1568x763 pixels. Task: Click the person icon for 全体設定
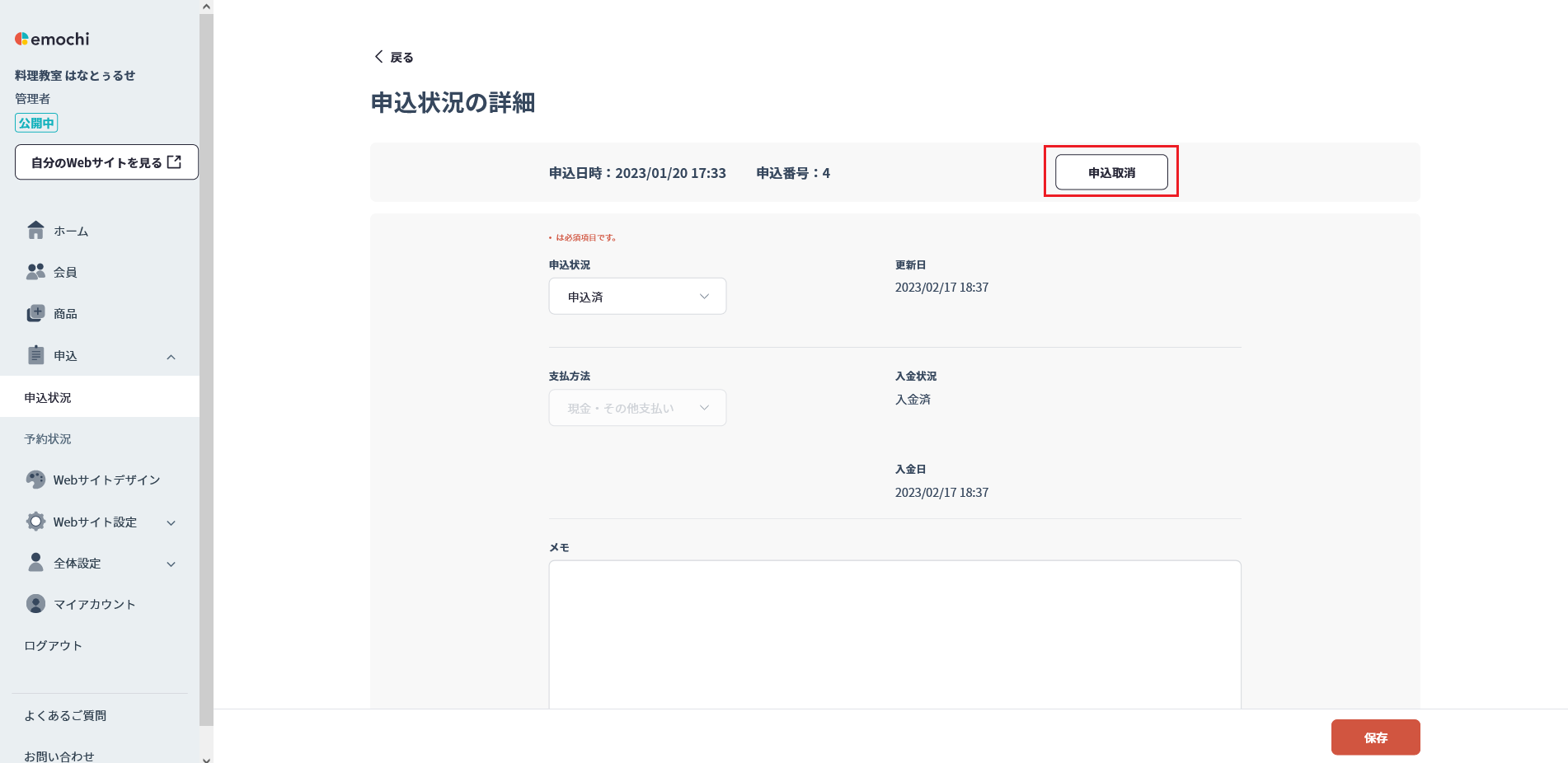(35, 562)
